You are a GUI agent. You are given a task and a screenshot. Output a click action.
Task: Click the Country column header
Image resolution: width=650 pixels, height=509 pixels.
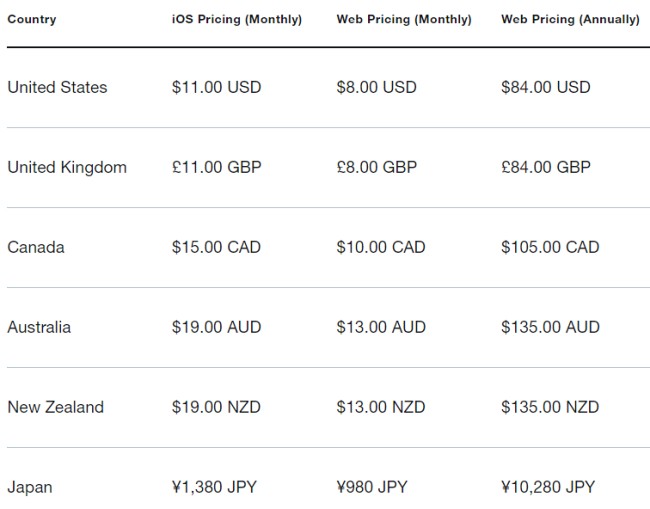pos(32,19)
